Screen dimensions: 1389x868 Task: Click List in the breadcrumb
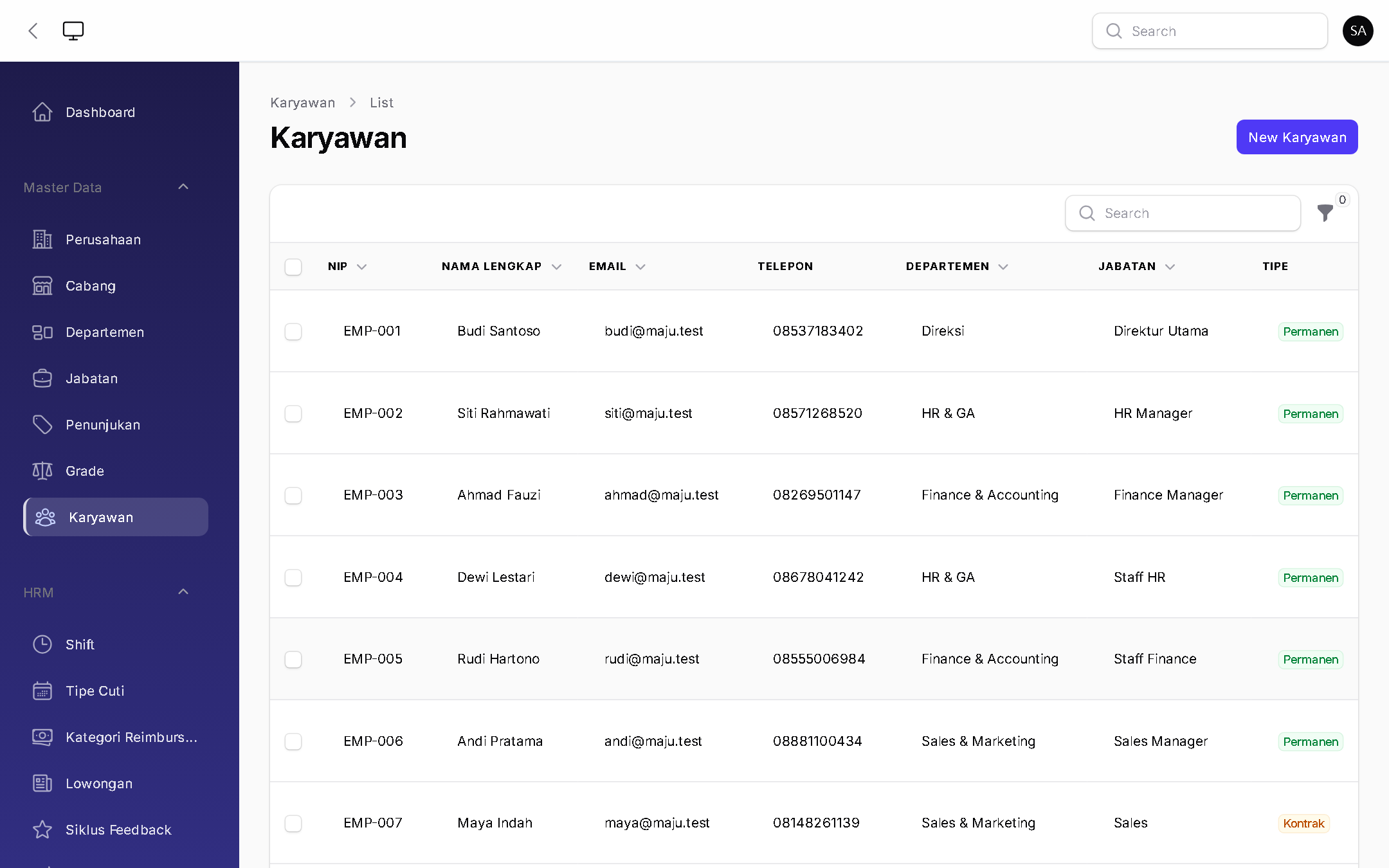coord(381,102)
